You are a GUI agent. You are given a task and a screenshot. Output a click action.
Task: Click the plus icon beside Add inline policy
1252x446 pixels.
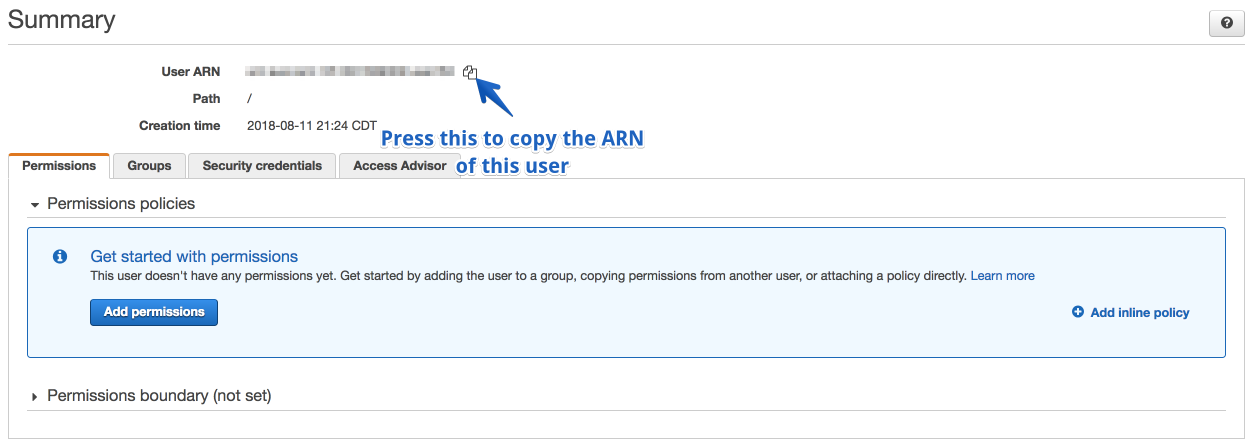click(x=1077, y=312)
